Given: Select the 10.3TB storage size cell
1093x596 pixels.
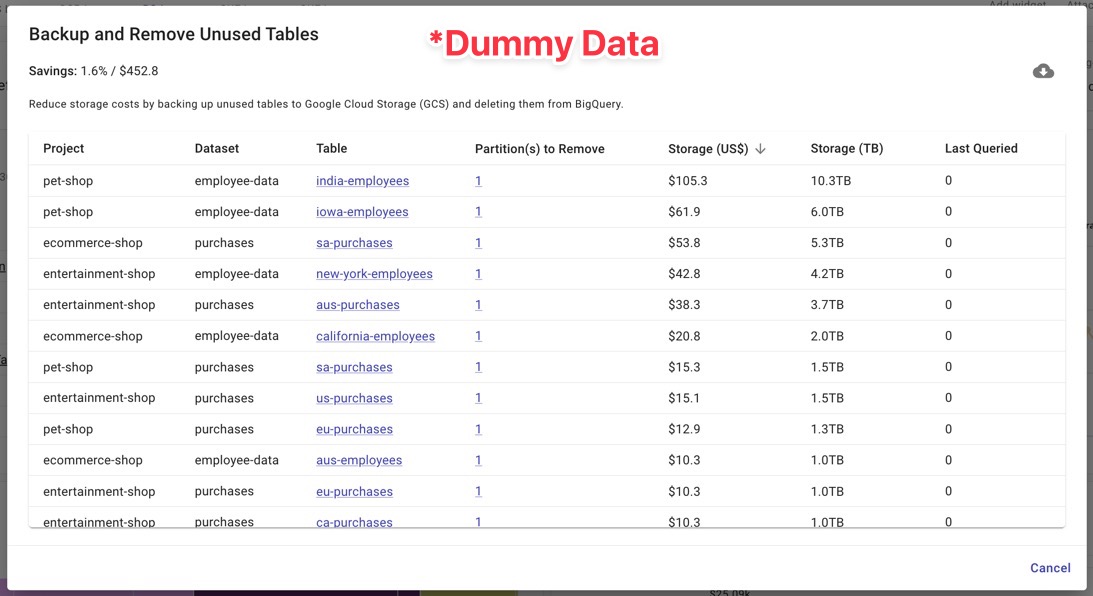Looking at the screenshot, I should pyautogui.click(x=831, y=181).
